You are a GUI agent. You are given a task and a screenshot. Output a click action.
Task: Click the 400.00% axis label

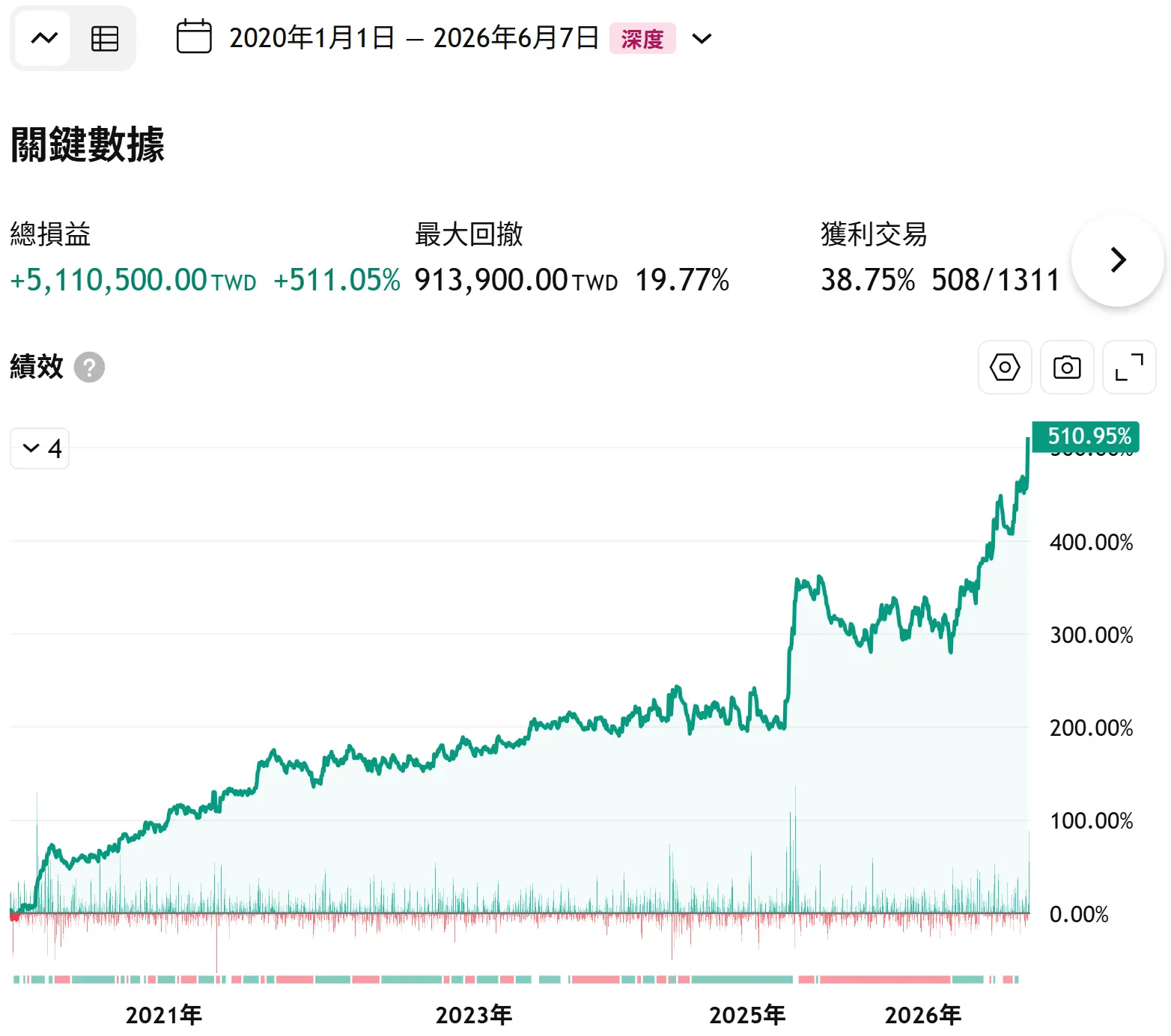coord(1091,542)
